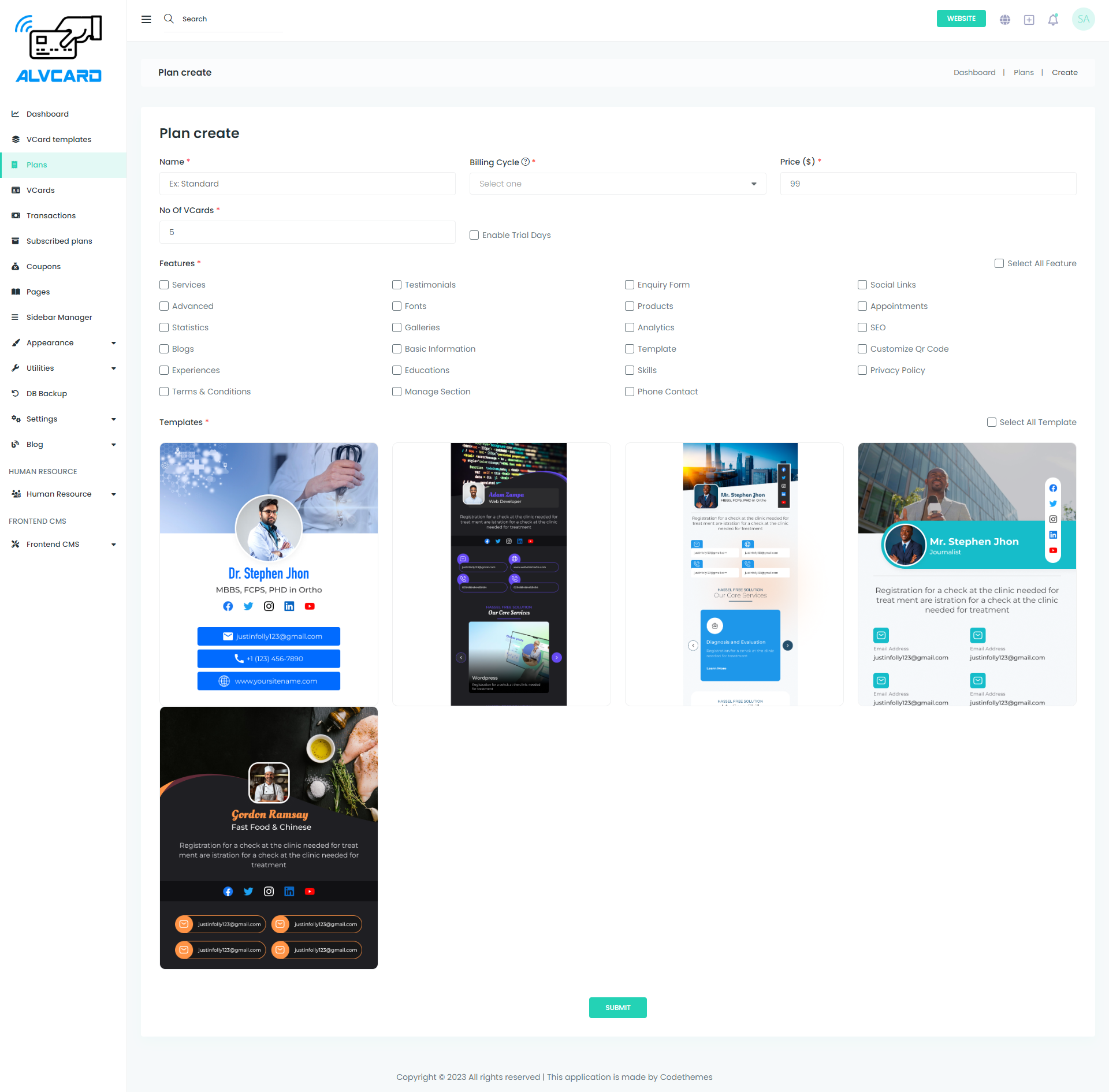Viewport: 1109px width, 1092px height.
Task: Click the SA user avatar
Action: click(1083, 19)
